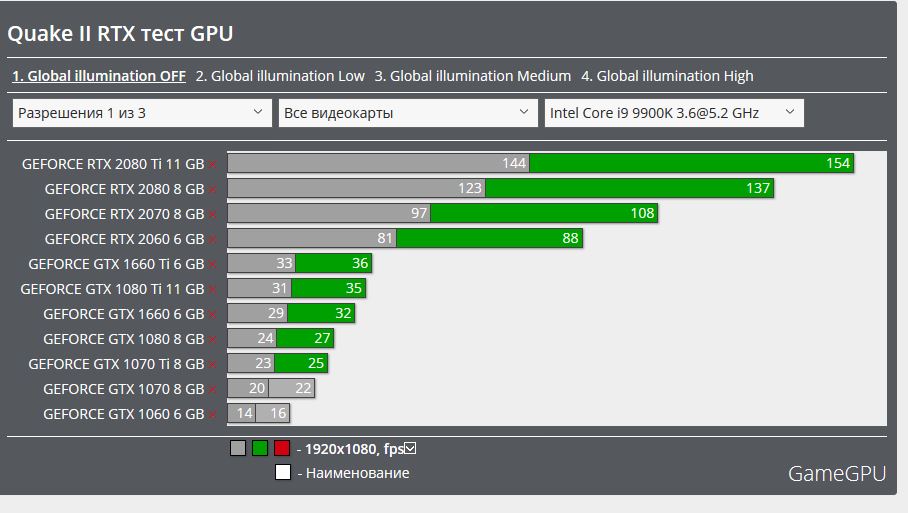Click the GEFORCE RTX 2070 8 GB label
The image size is (908, 513).
click(125, 214)
